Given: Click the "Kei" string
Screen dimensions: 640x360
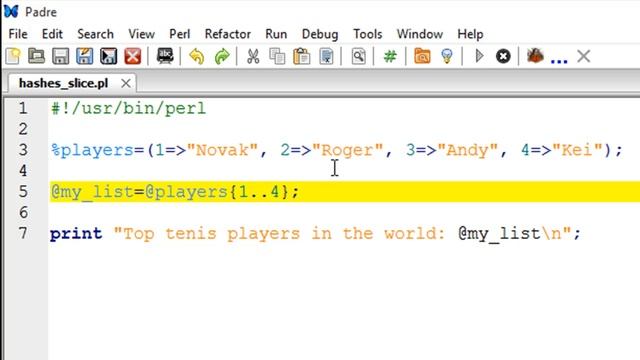Looking at the screenshot, I should point(578,150).
